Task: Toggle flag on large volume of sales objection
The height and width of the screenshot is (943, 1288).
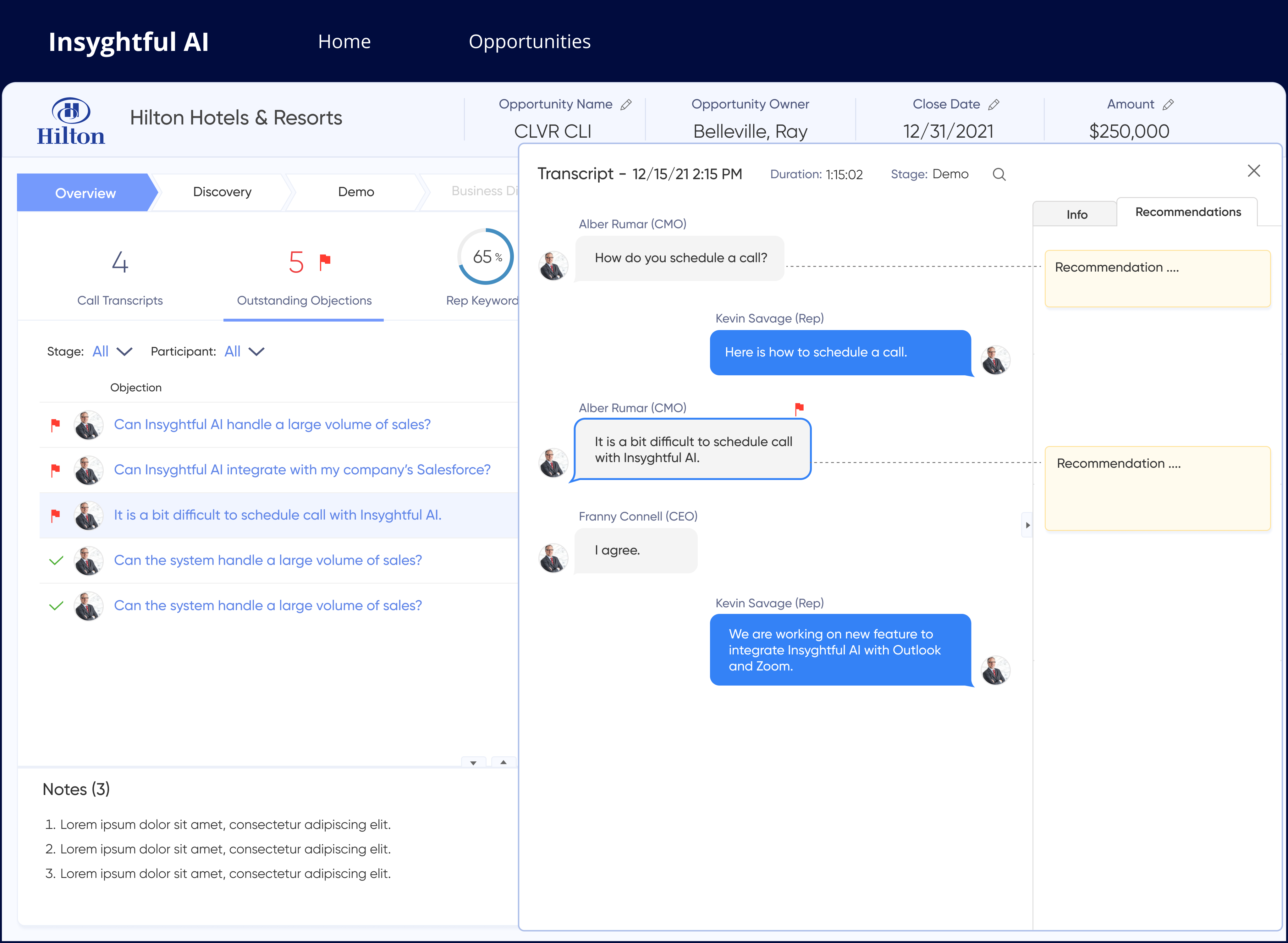Action: tap(55, 425)
